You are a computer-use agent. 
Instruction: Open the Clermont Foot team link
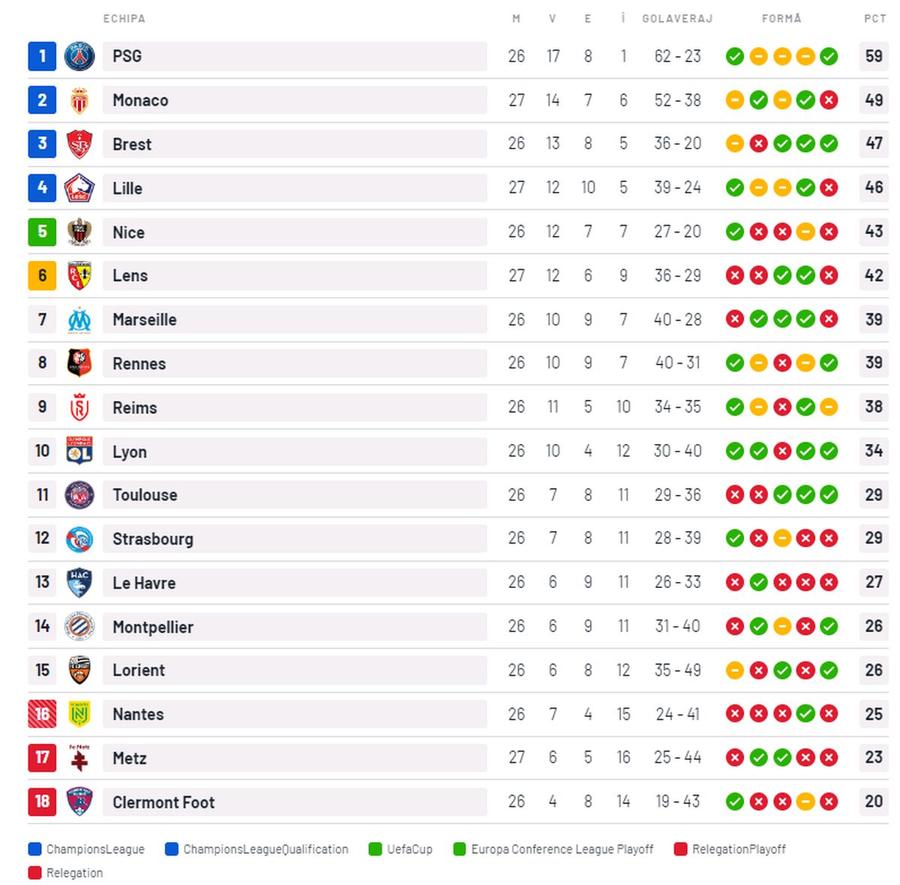coord(164,802)
